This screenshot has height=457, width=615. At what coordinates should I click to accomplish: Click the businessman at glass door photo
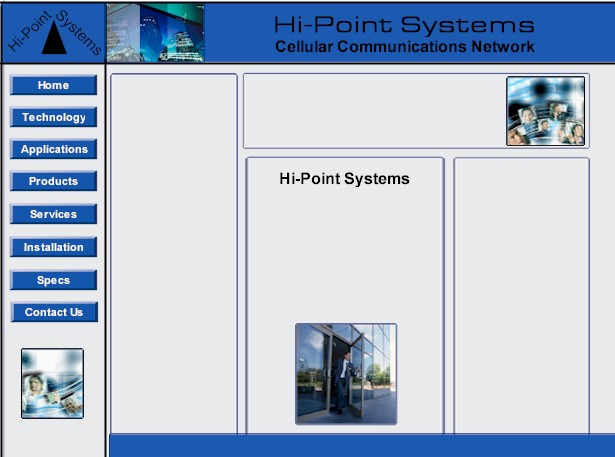click(x=346, y=374)
